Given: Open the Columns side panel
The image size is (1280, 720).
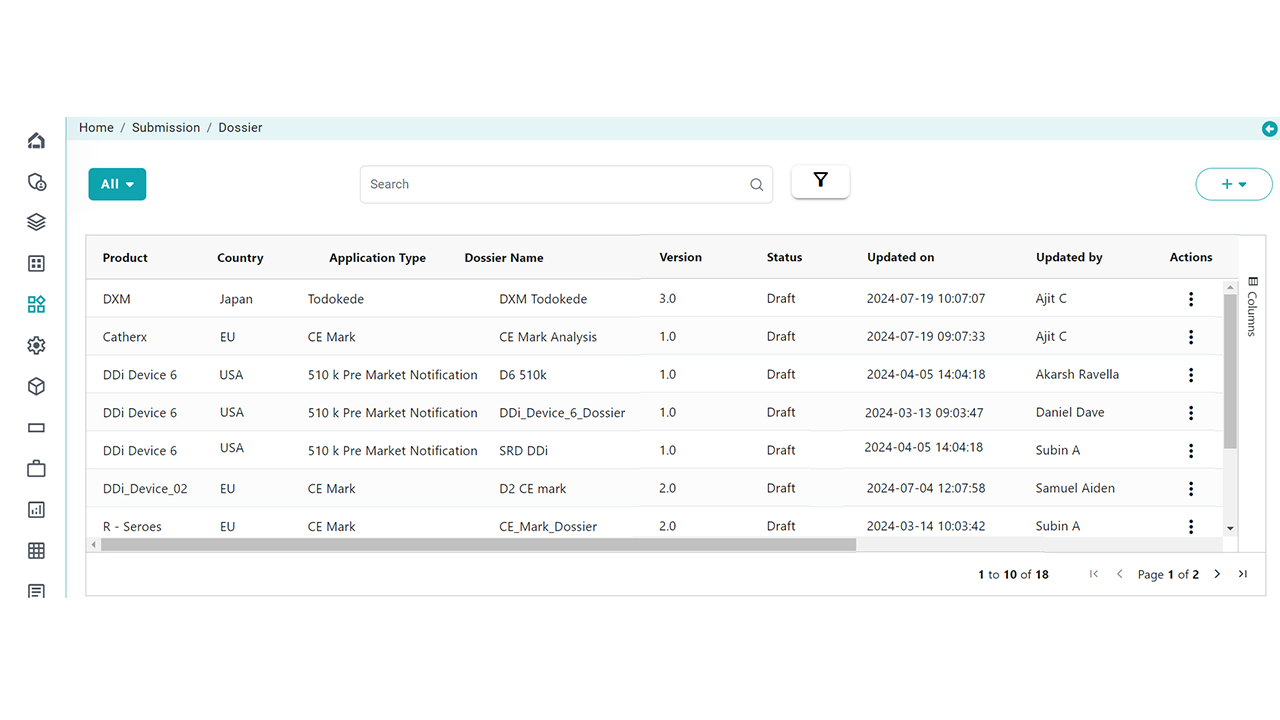Looking at the screenshot, I should (1251, 306).
